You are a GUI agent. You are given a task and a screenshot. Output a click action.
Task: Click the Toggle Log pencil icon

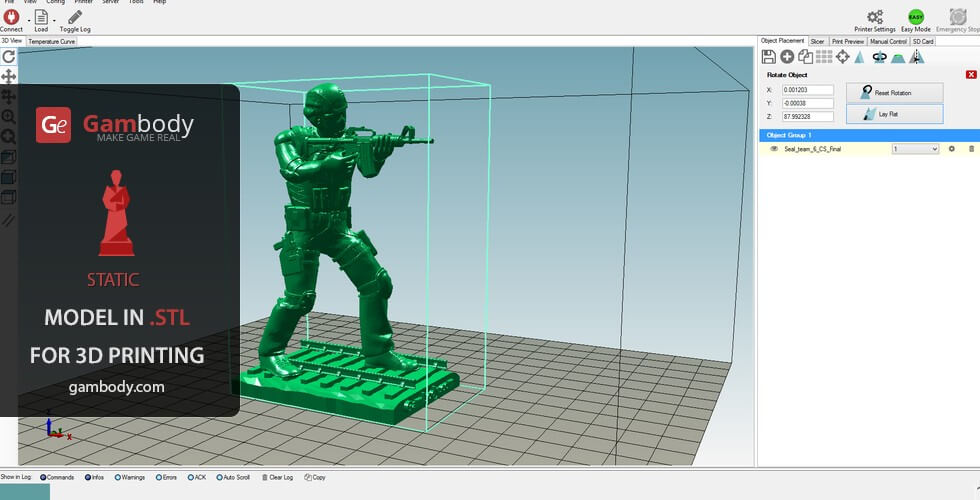[75, 17]
